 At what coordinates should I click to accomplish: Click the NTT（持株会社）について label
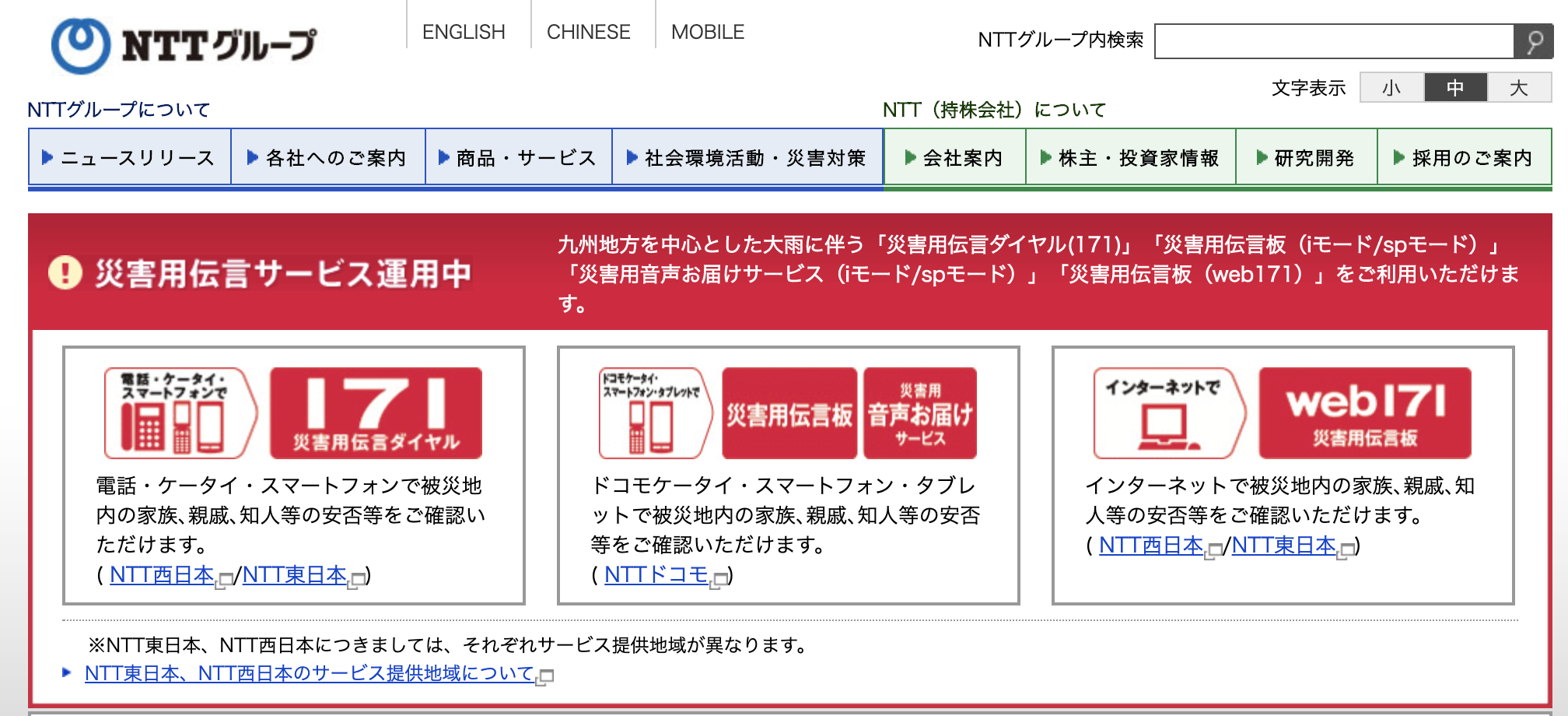point(994,110)
